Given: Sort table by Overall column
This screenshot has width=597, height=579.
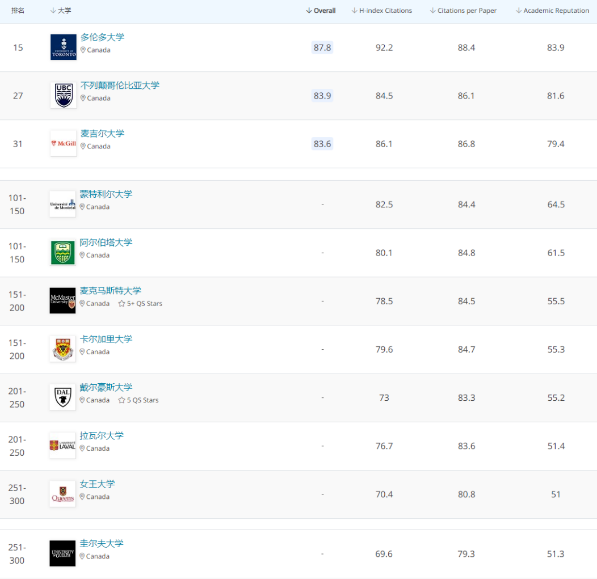Looking at the screenshot, I should 321,11.
